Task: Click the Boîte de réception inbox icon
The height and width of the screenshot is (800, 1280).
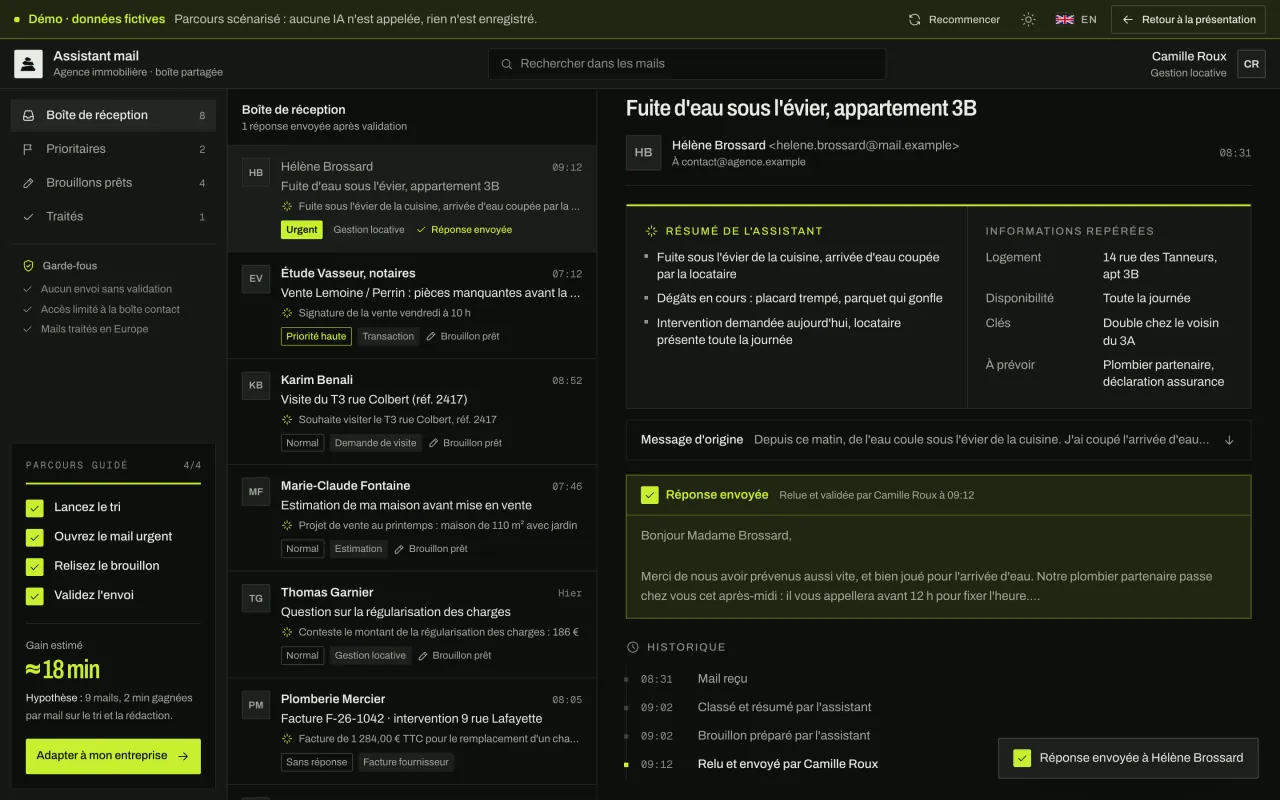Action: pos(28,115)
